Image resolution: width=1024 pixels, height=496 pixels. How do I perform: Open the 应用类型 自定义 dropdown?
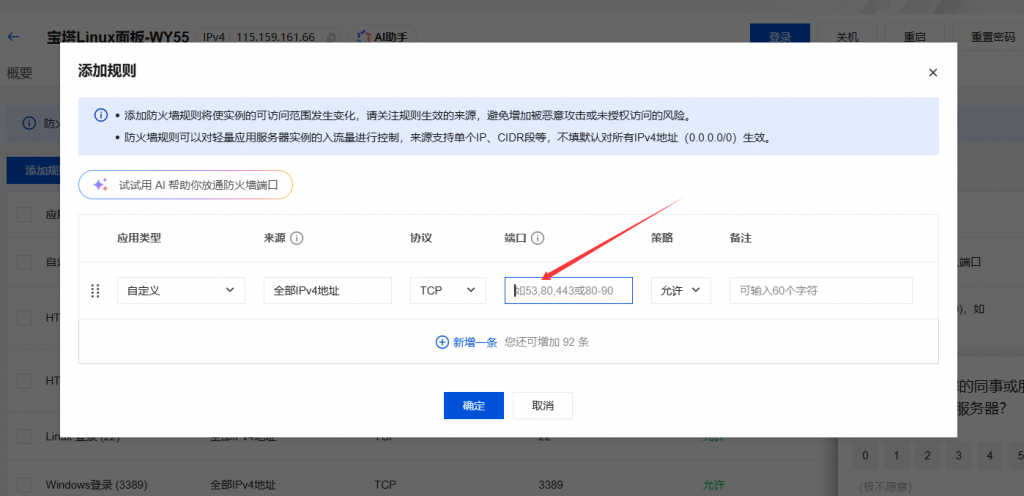181,290
